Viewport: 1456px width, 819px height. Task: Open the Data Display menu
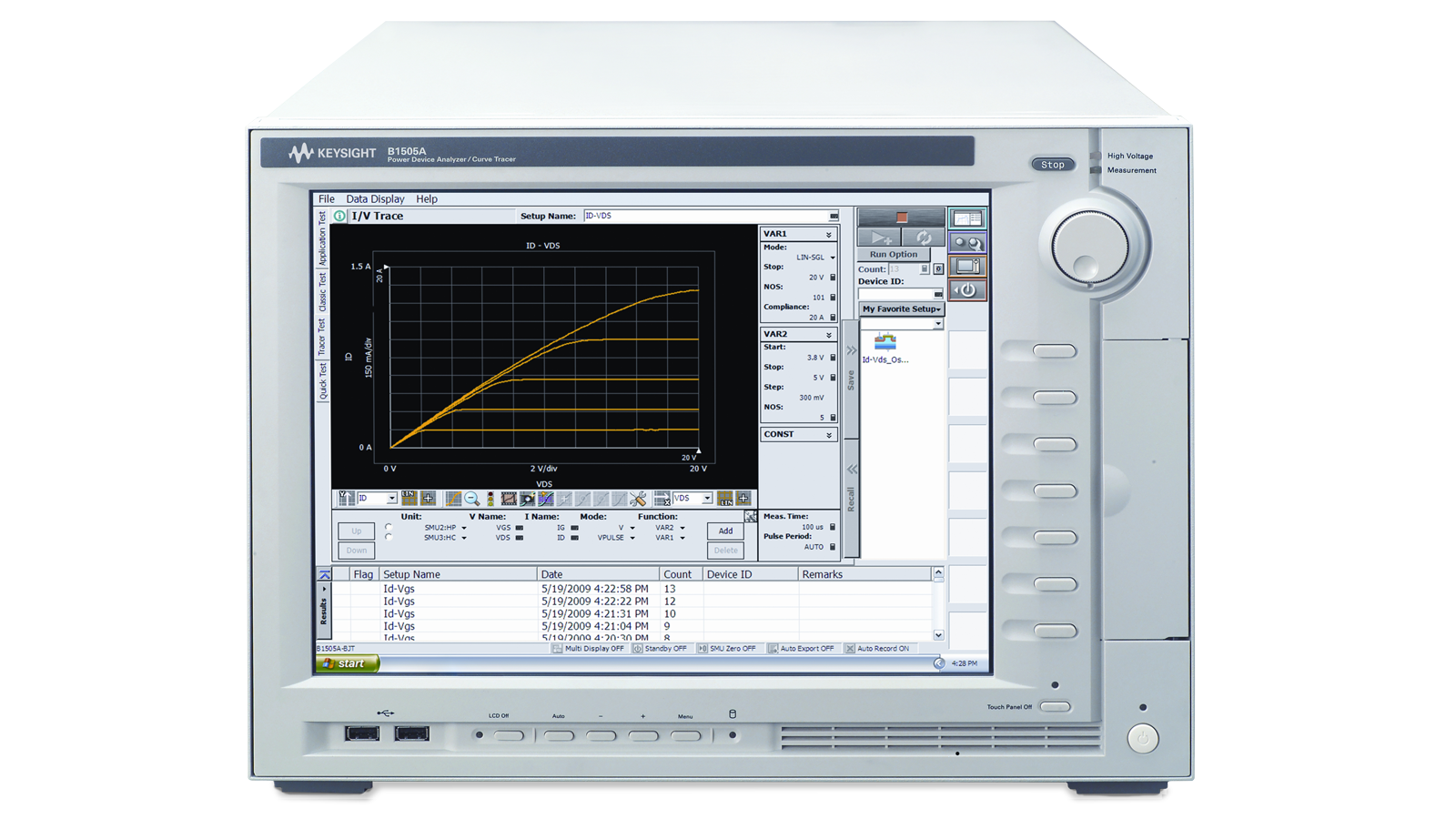coord(375,199)
